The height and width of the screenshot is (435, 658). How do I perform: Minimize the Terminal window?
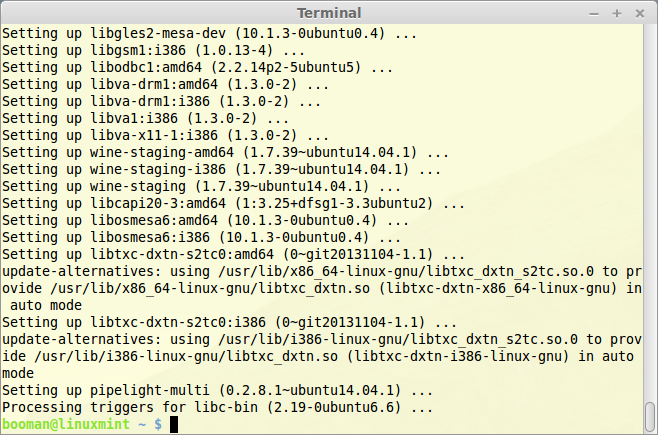pos(593,14)
